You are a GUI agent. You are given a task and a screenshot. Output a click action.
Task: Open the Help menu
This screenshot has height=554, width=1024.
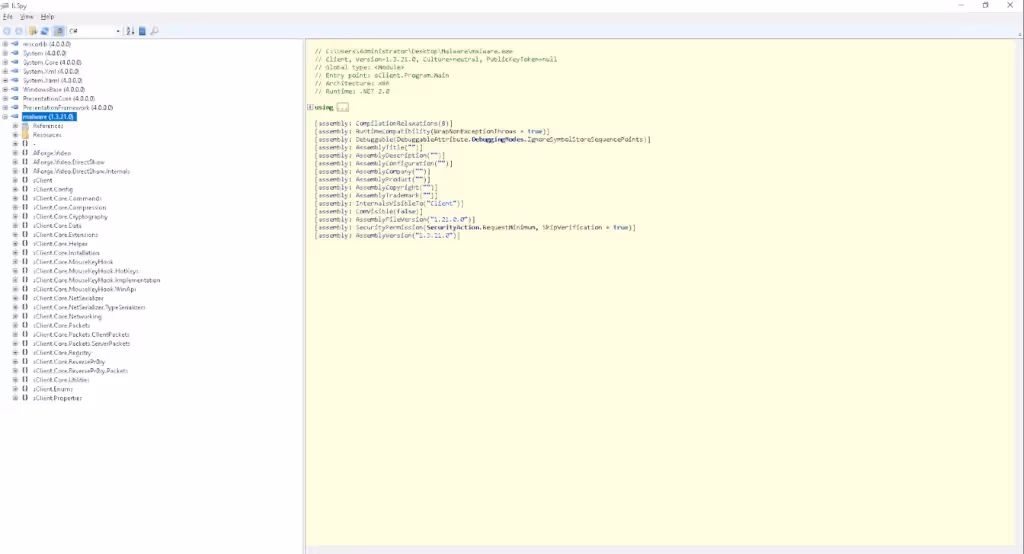click(48, 16)
